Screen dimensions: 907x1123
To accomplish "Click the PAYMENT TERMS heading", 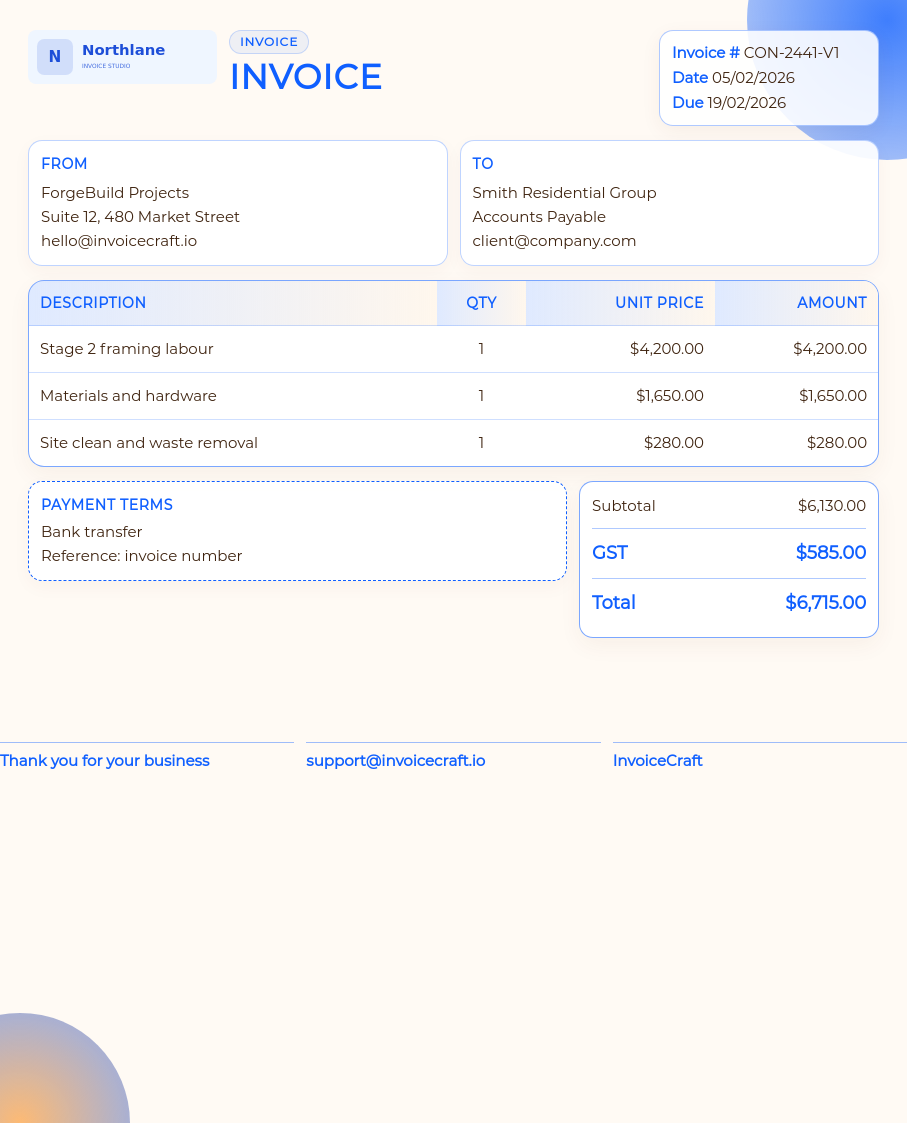I will pyautogui.click(x=107, y=504).
